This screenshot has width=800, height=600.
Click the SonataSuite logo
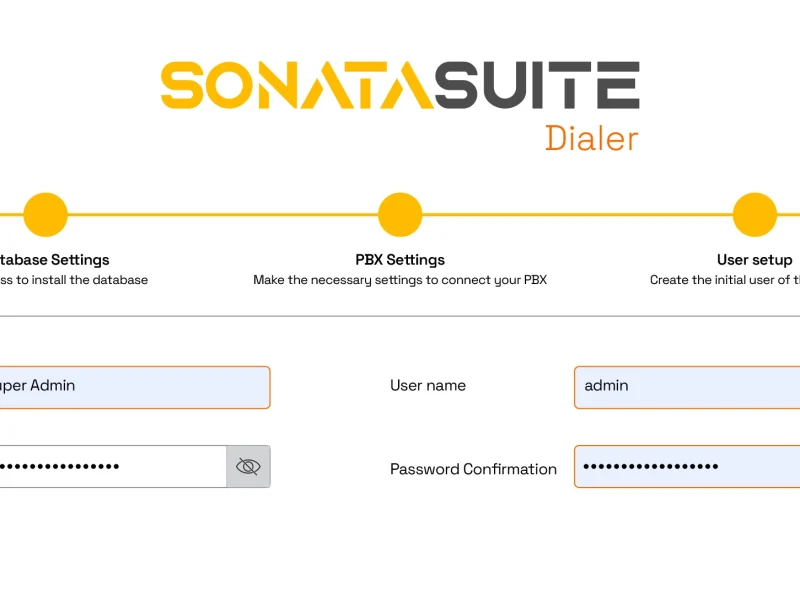[x=400, y=85]
